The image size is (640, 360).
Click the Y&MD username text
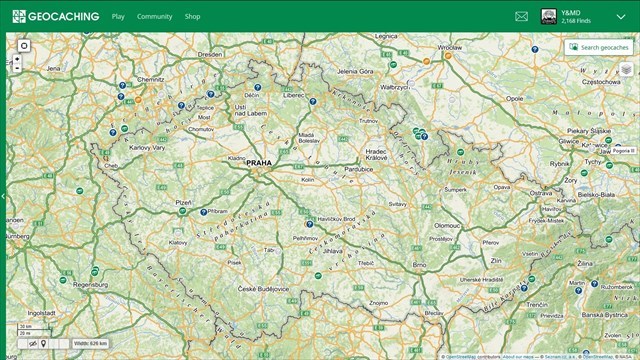point(570,13)
